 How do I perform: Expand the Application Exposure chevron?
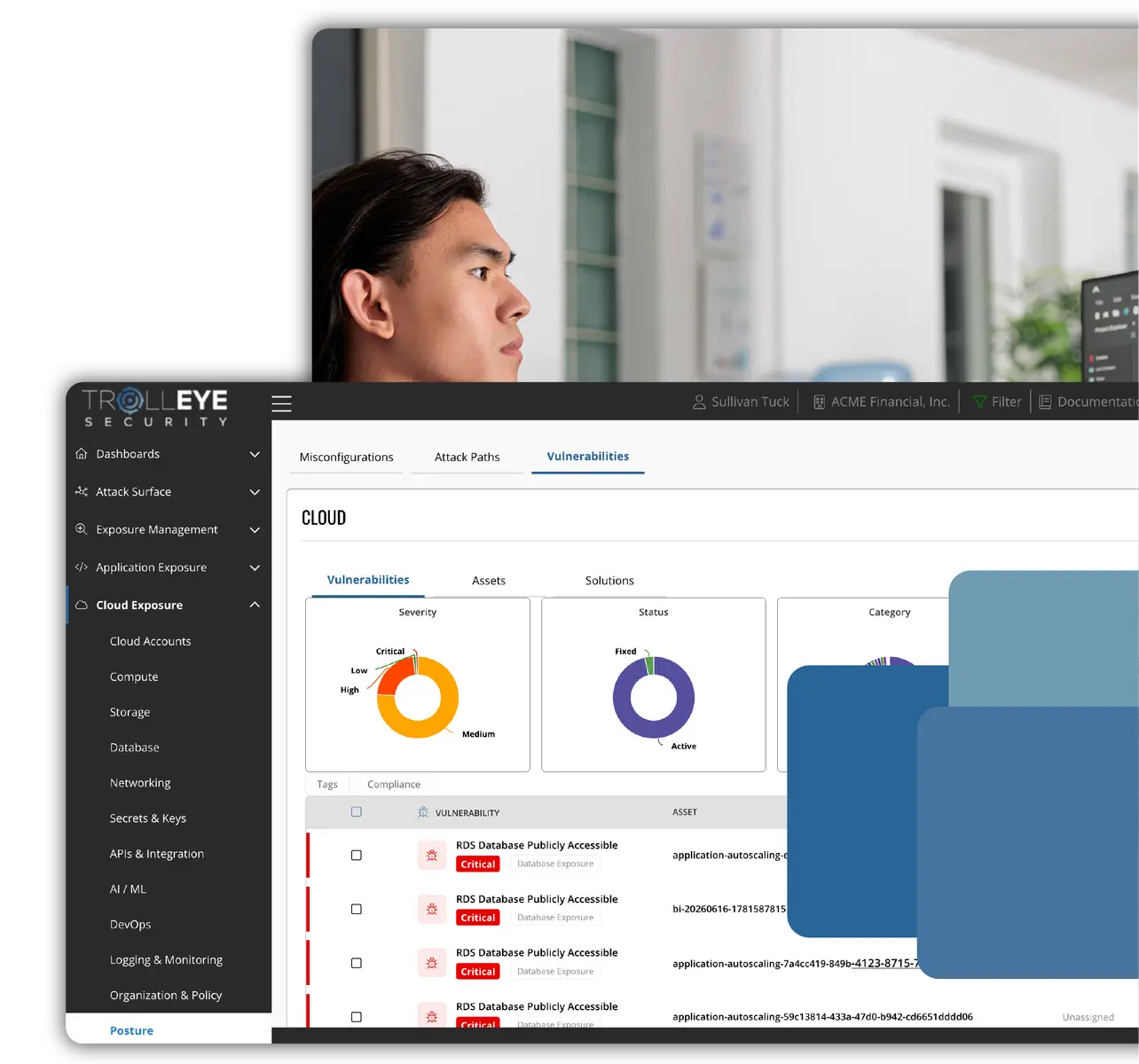[x=255, y=567]
